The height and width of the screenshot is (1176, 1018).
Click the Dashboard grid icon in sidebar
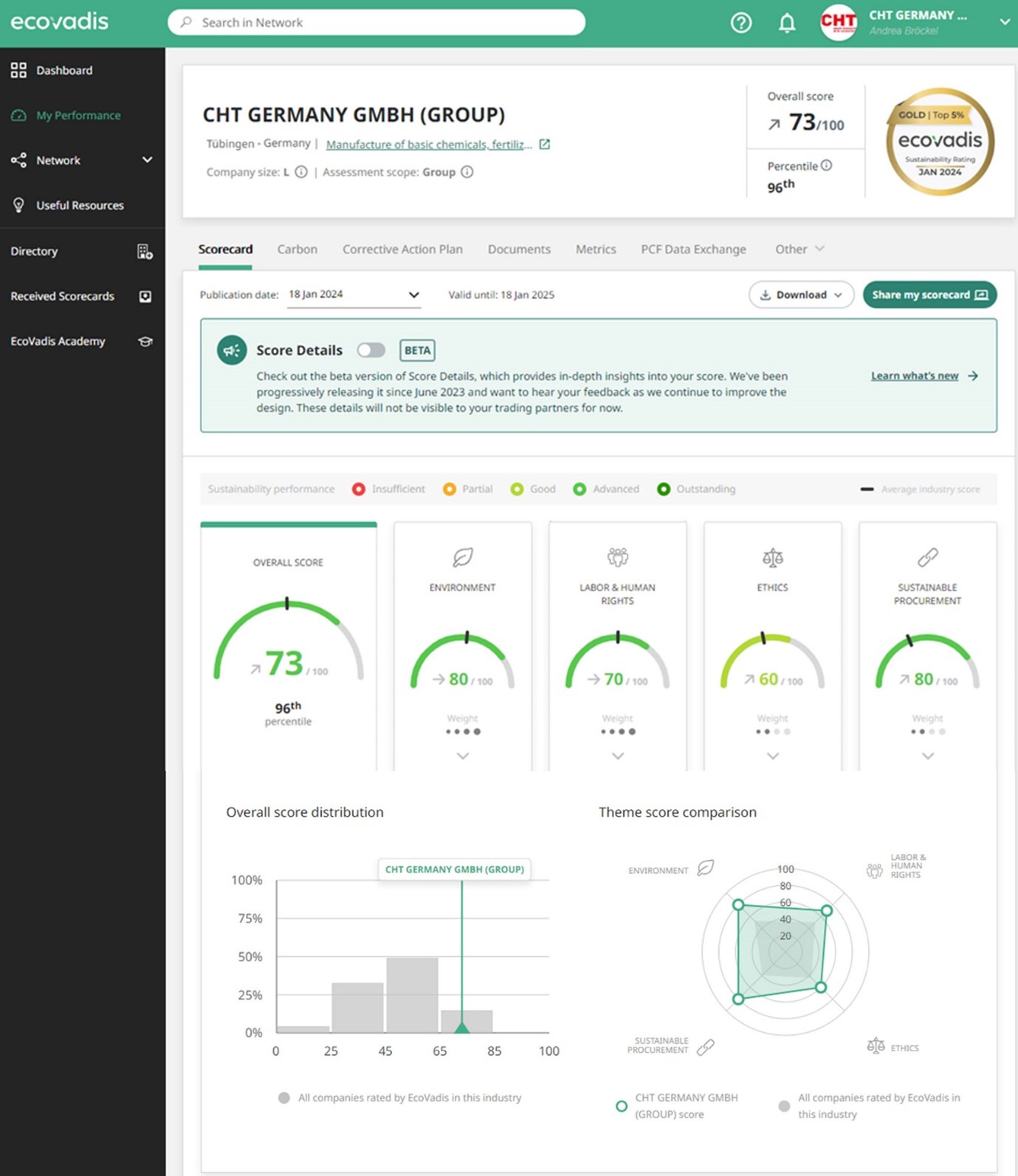[x=18, y=70]
